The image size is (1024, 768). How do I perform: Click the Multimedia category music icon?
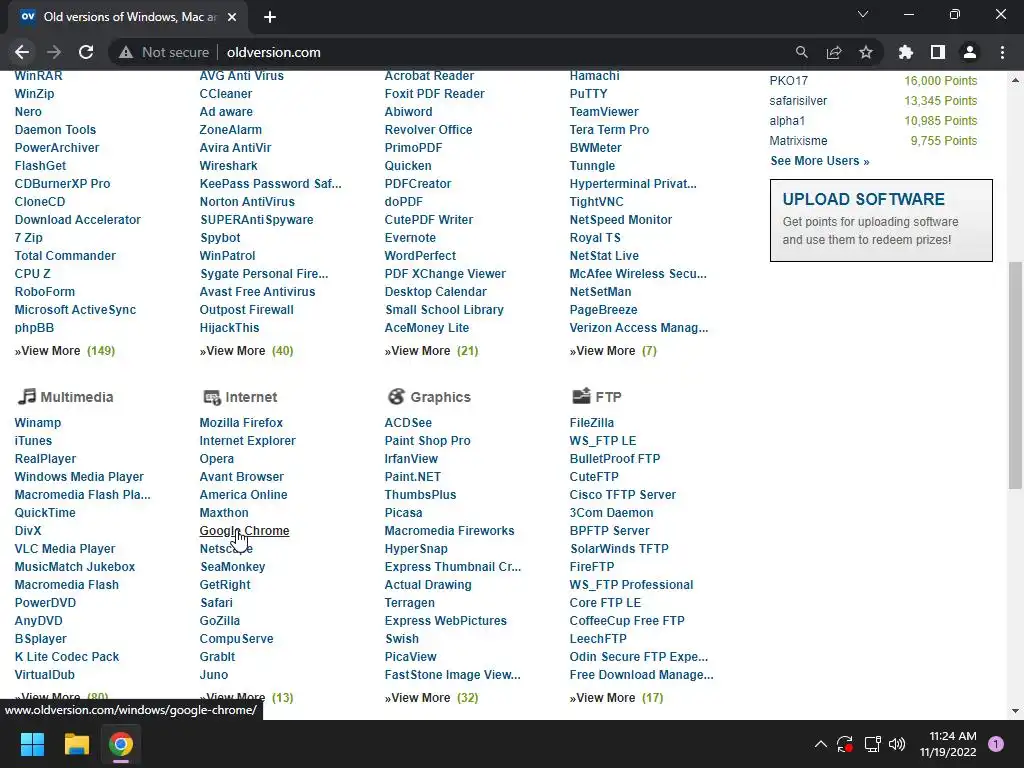point(26,396)
